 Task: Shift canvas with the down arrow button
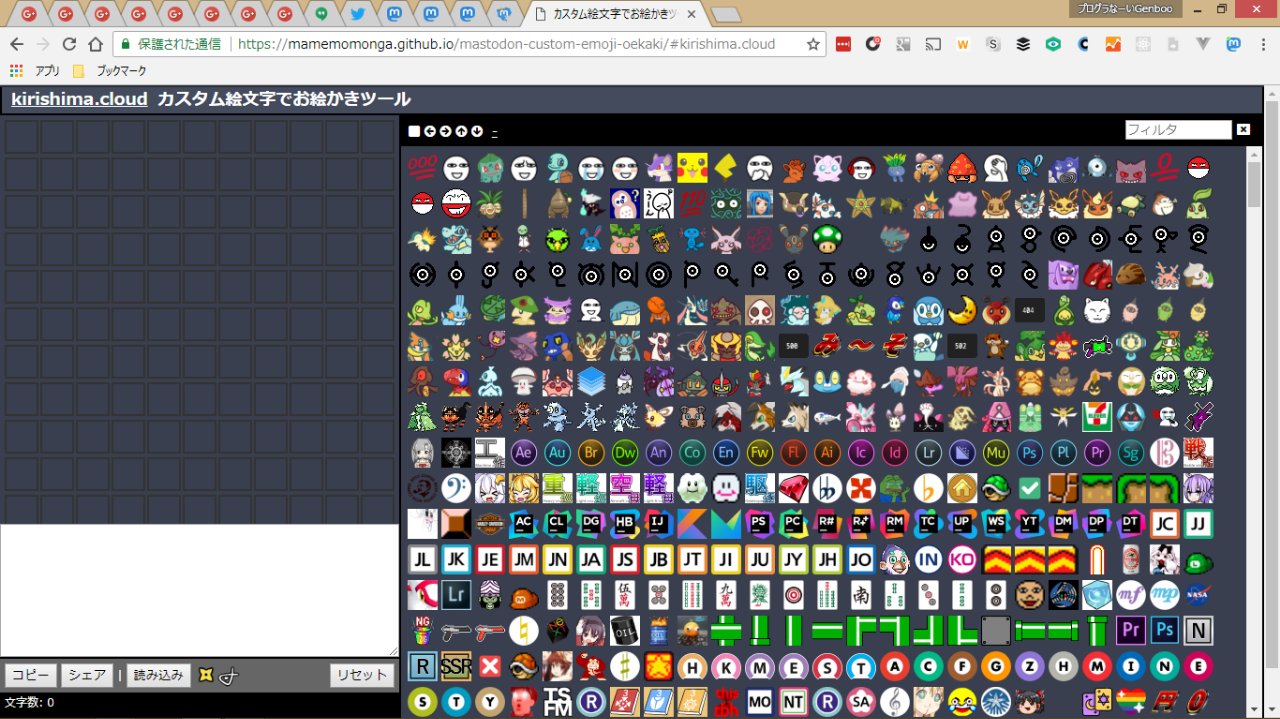tap(477, 131)
